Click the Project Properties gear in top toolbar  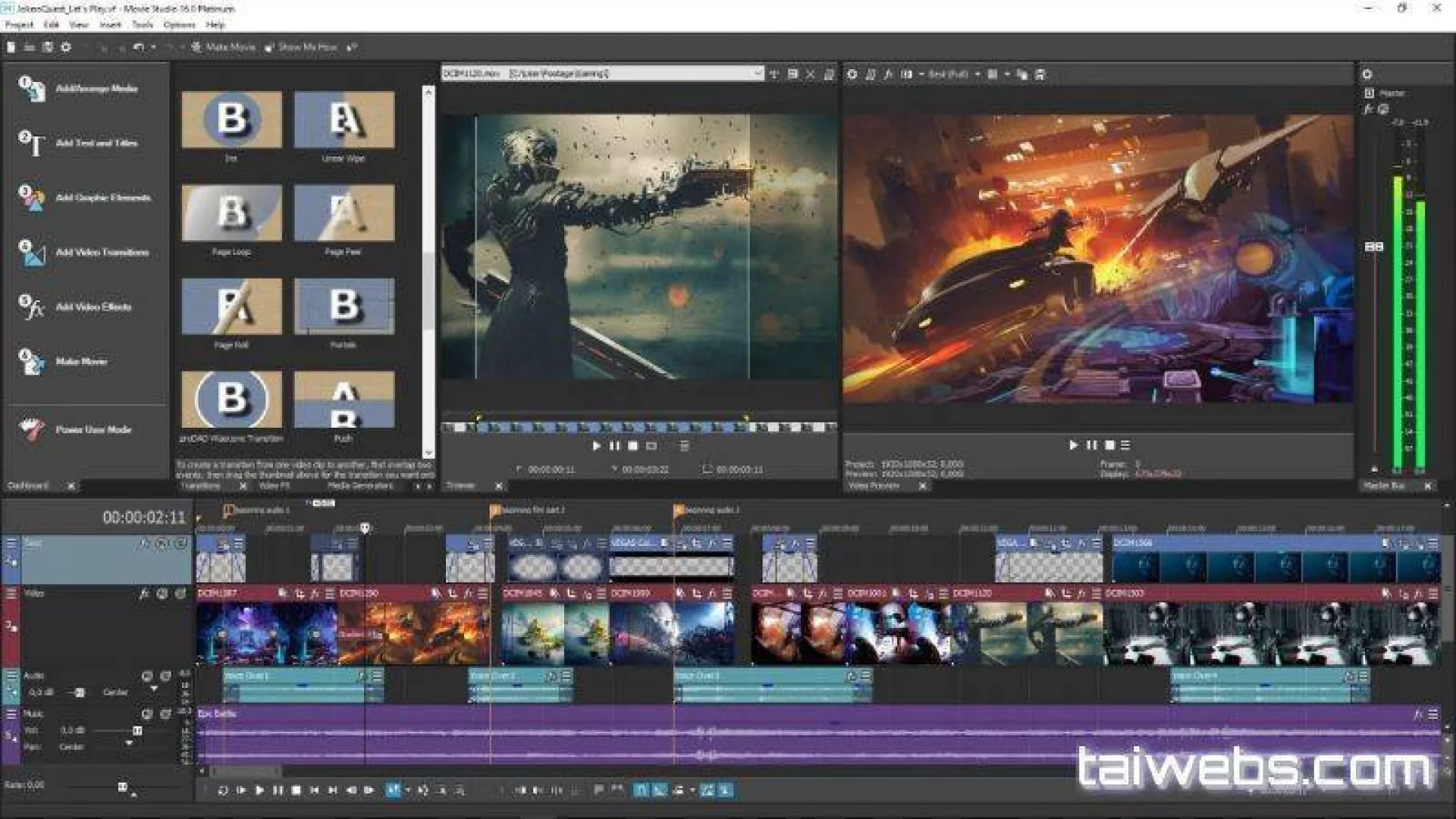pyautogui.click(x=66, y=47)
